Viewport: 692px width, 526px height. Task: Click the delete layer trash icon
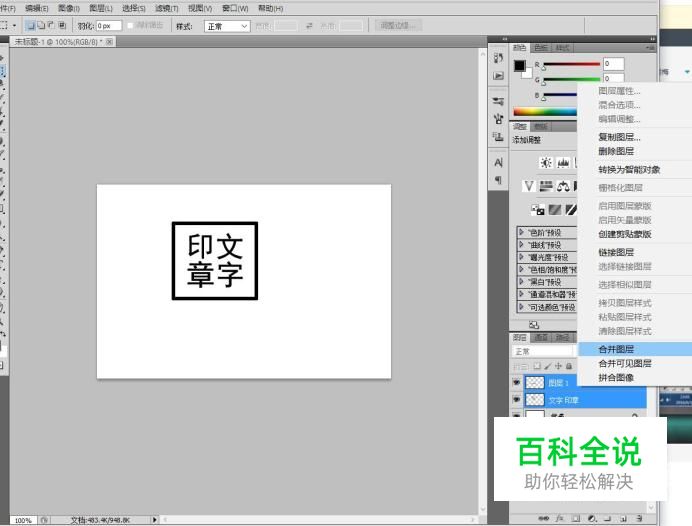click(639, 518)
